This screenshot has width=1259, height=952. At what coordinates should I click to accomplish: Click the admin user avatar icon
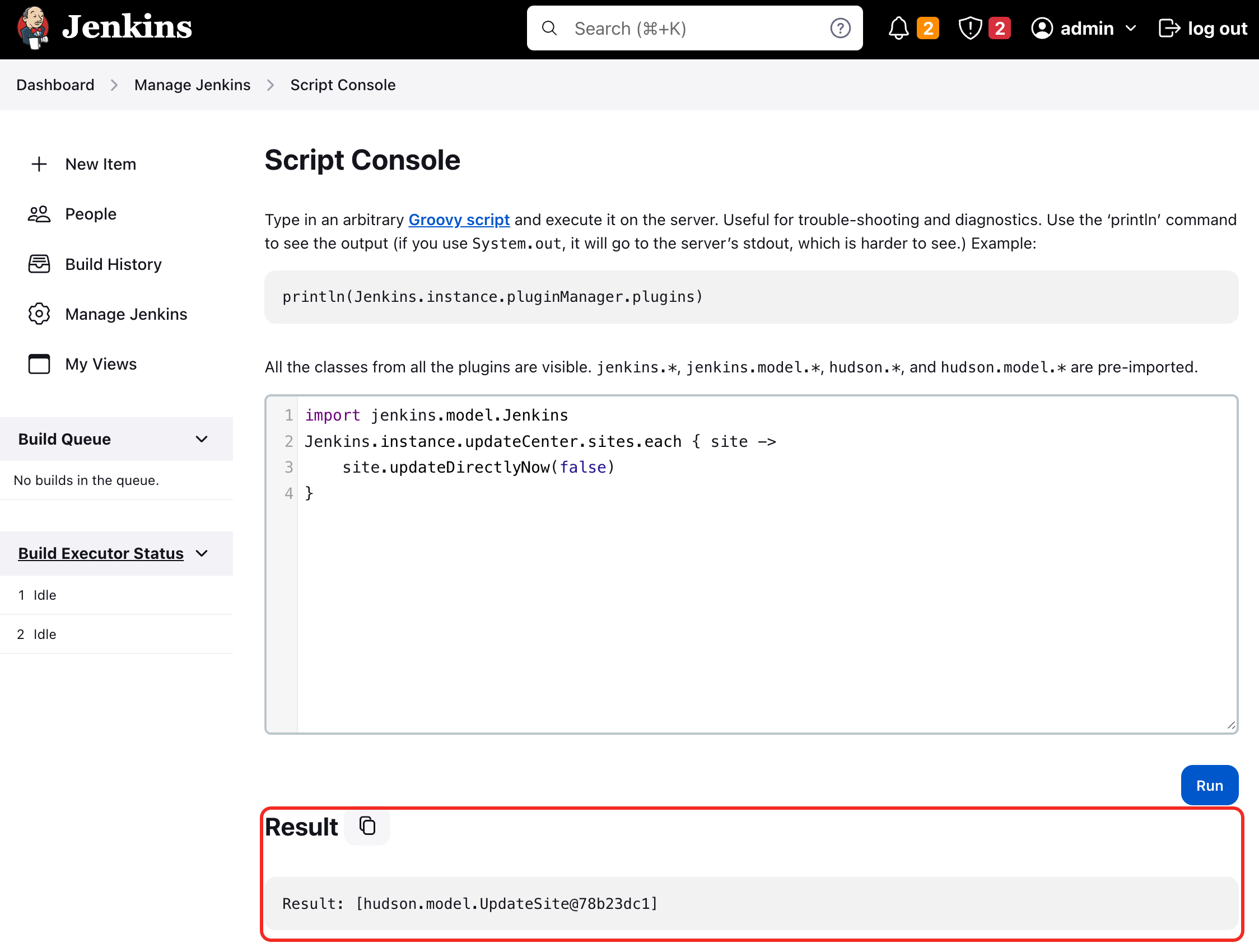pyautogui.click(x=1042, y=28)
